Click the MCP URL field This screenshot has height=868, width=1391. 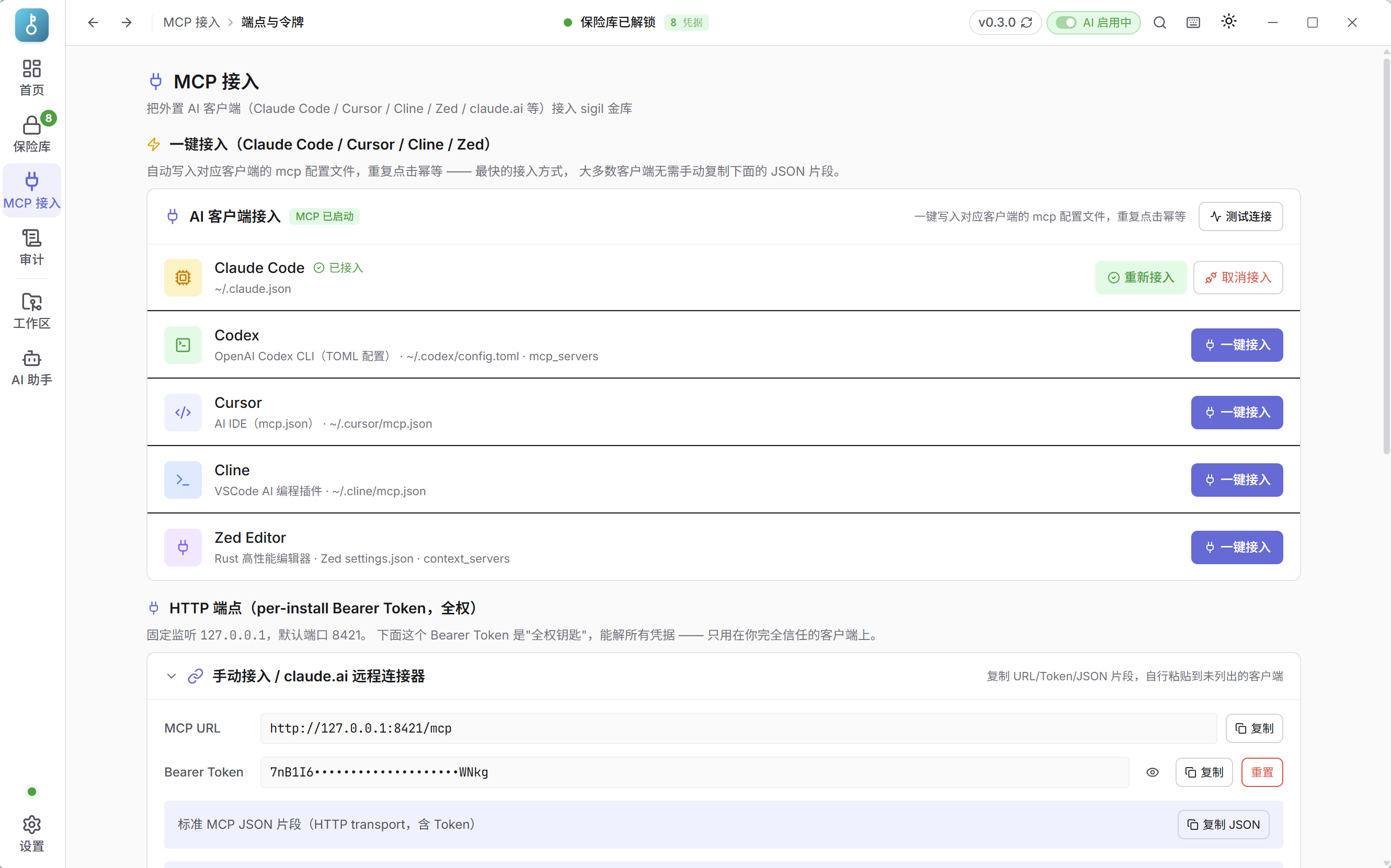(x=738, y=728)
